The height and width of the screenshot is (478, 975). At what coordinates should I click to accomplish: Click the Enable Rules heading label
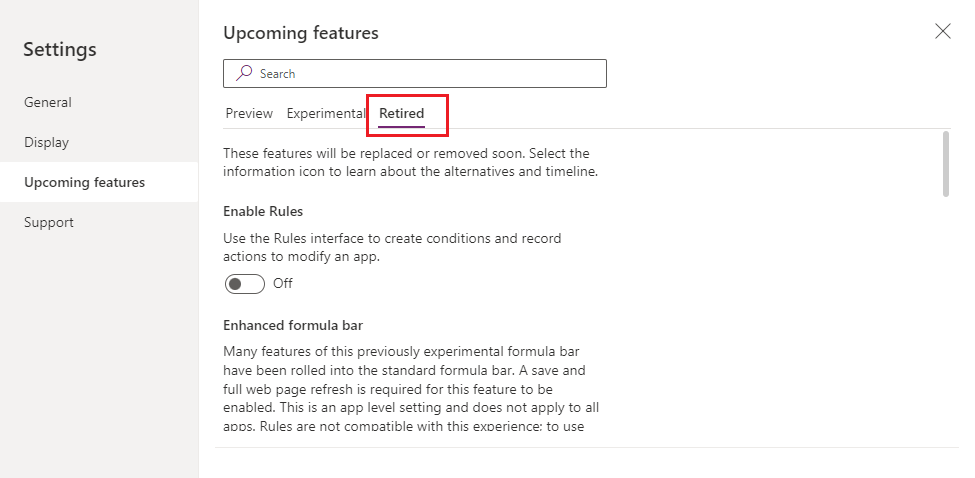click(263, 212)
